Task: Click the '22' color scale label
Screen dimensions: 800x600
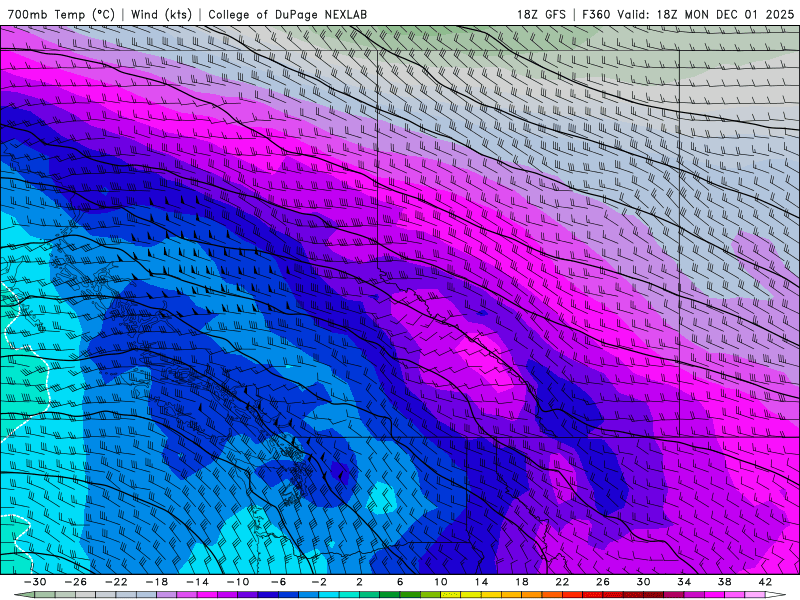Action: [562, 582]
